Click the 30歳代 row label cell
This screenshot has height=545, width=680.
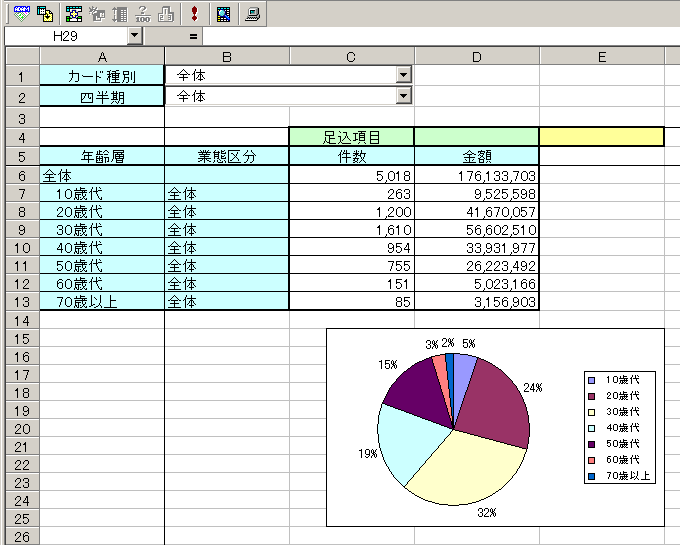102,229
